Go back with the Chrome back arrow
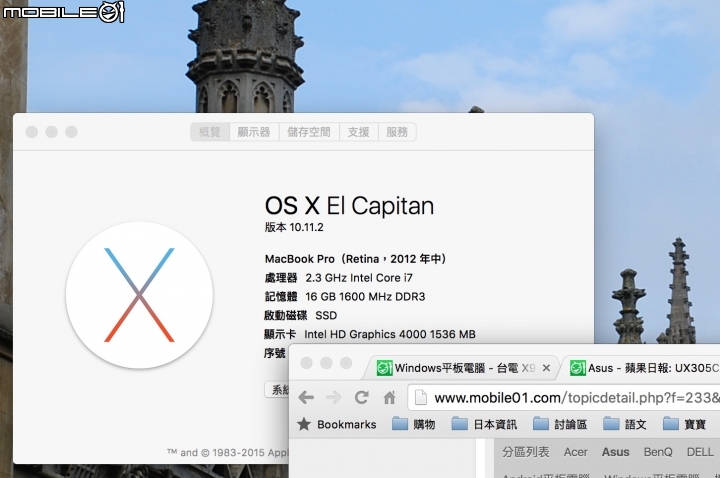The height and width of the screenshot is (478, 720). (306, 397)
